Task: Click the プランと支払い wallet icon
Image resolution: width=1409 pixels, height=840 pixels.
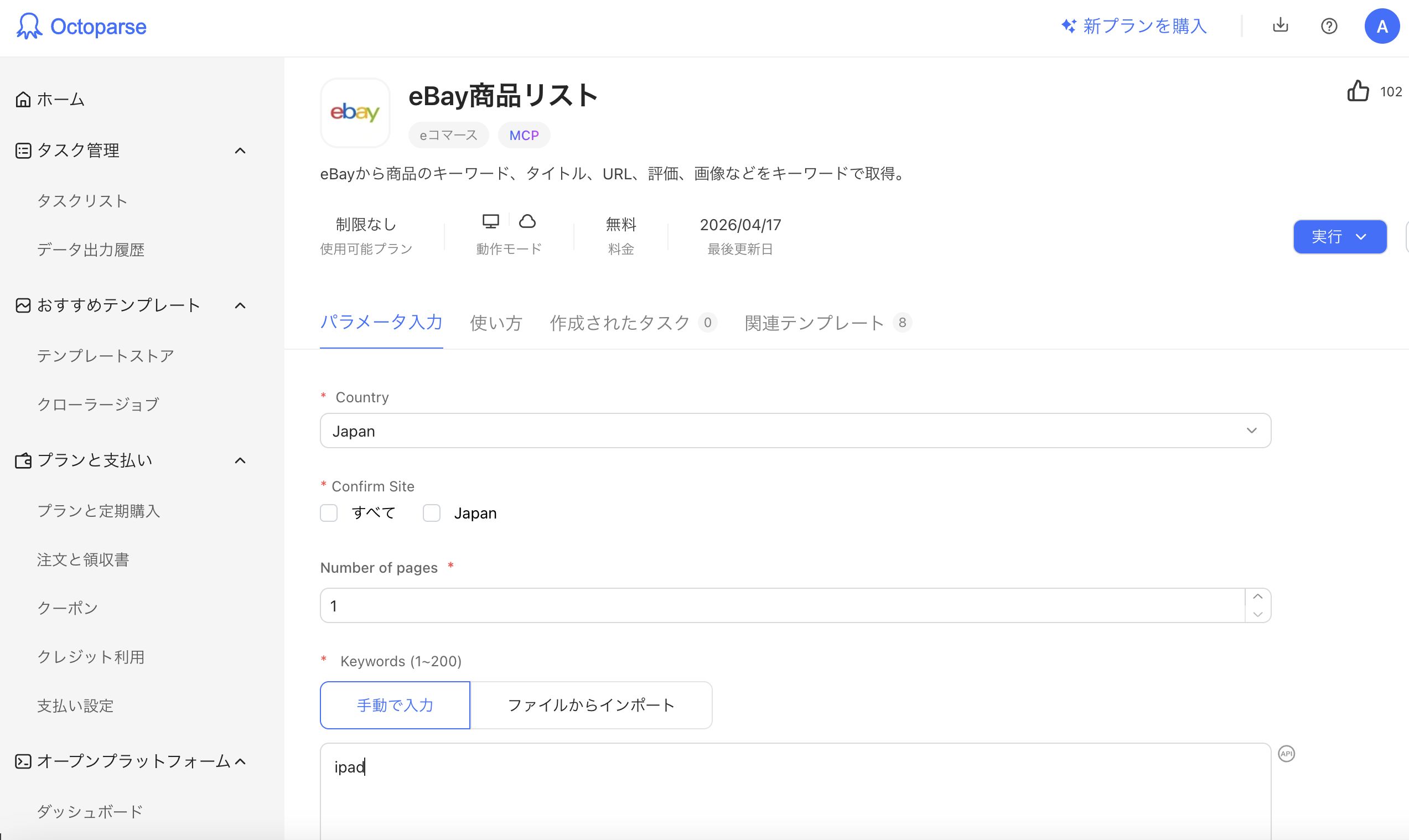Action: click(23, 461)
